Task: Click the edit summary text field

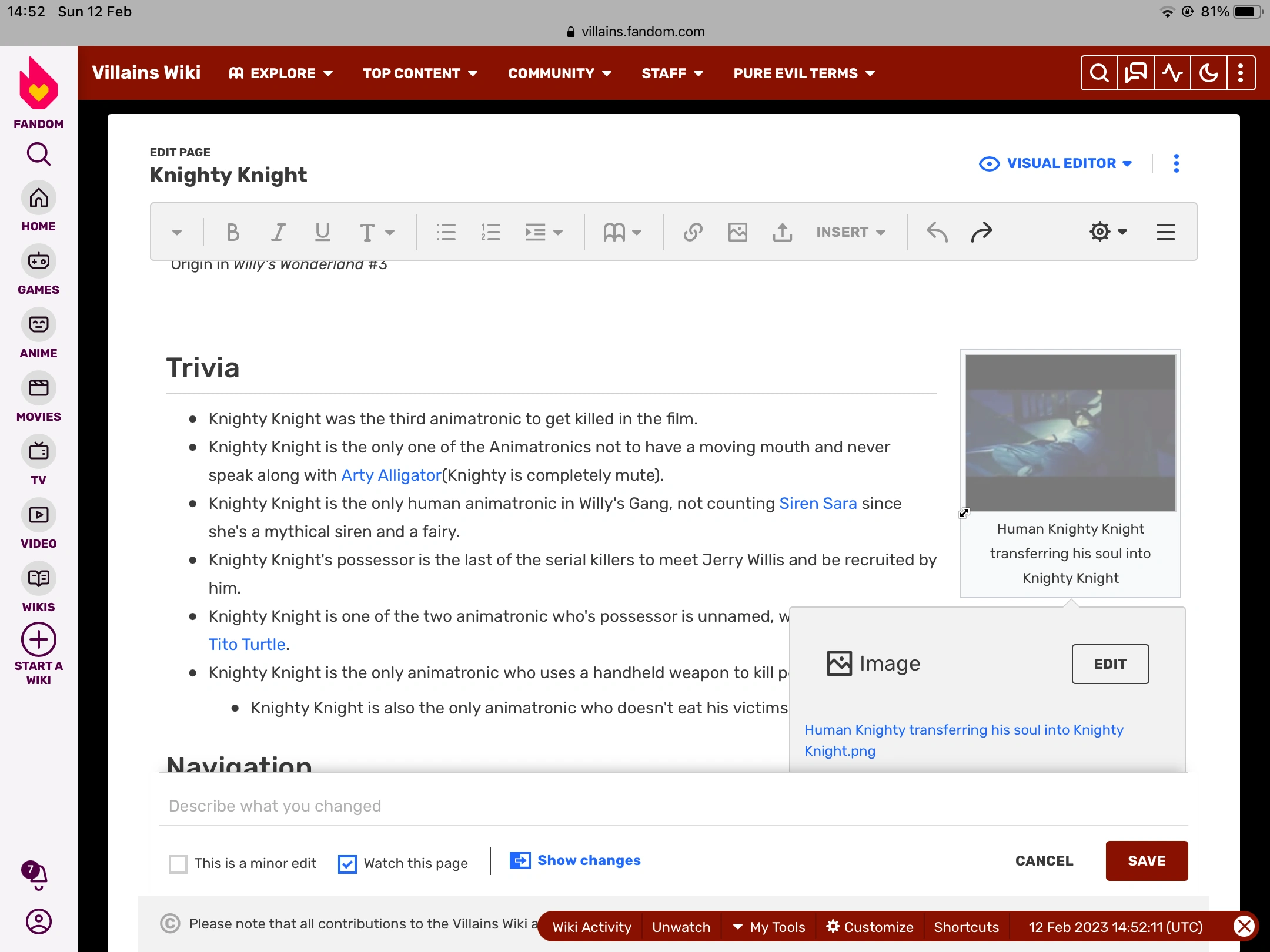Action: point(673,806)
